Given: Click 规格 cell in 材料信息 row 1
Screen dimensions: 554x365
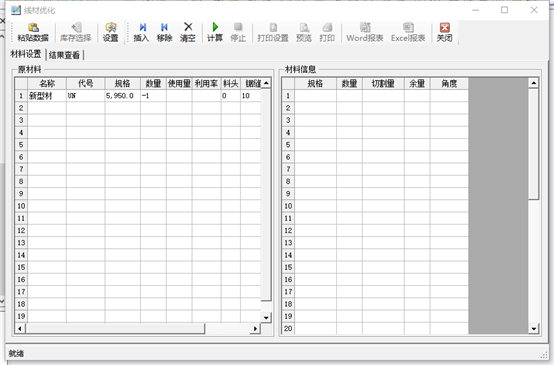Looking at the screenshot, I should (316, 96).
